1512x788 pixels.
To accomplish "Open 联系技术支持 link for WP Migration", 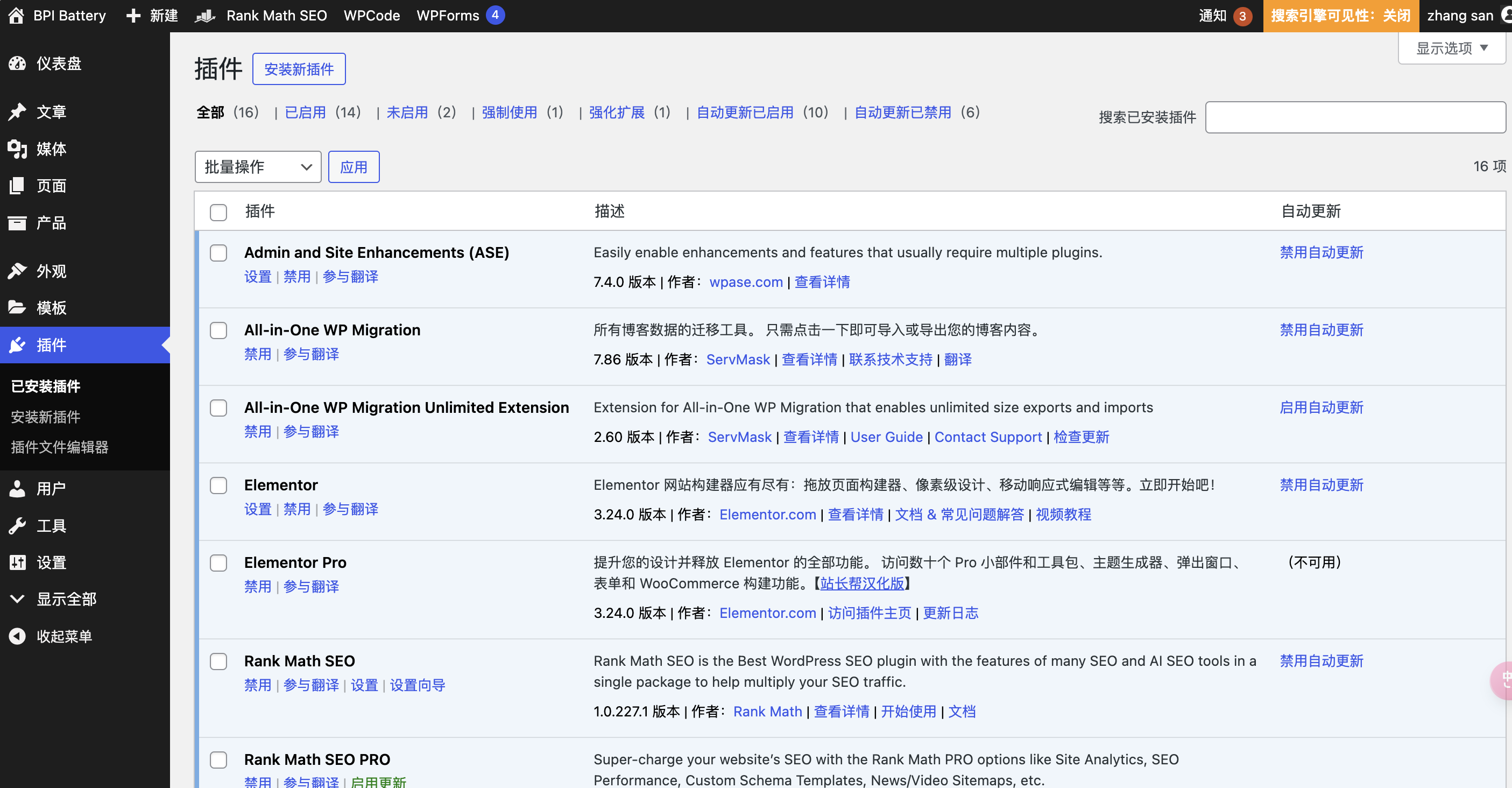I will coord(891,360).
